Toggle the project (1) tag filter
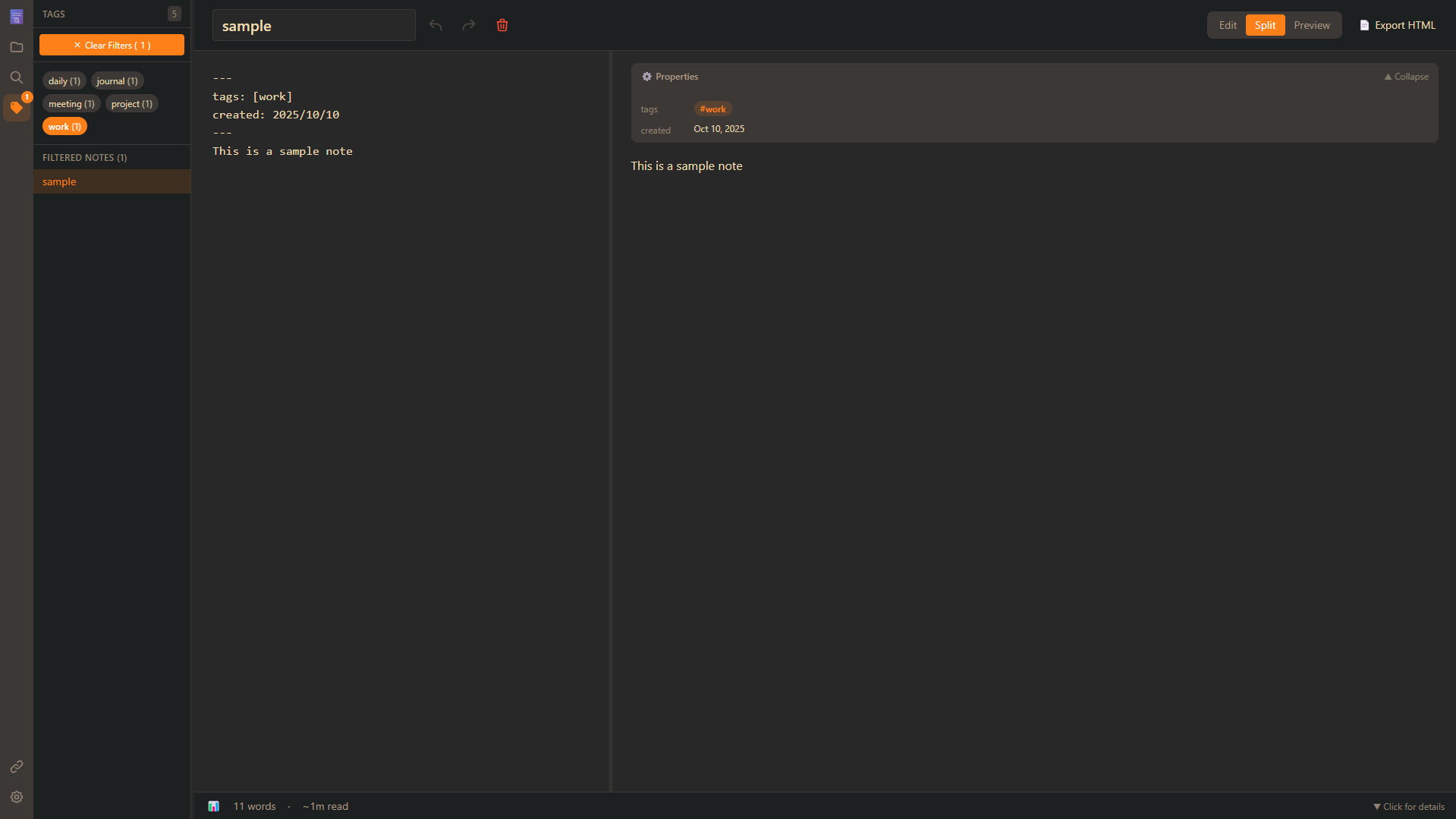 [x=132, y=104]
